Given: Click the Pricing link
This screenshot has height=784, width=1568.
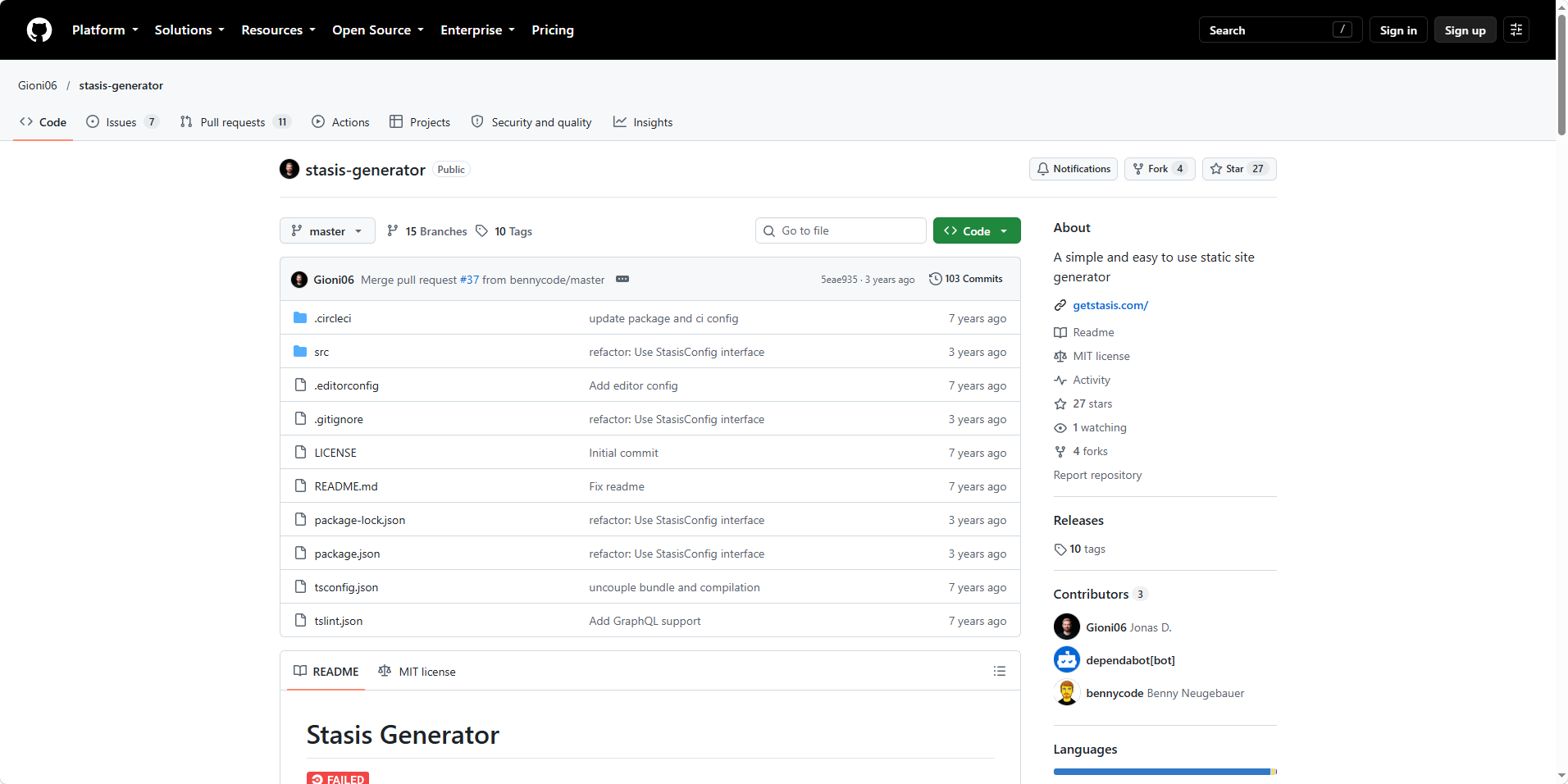Looking at the screenshot, I should point(553,30).
